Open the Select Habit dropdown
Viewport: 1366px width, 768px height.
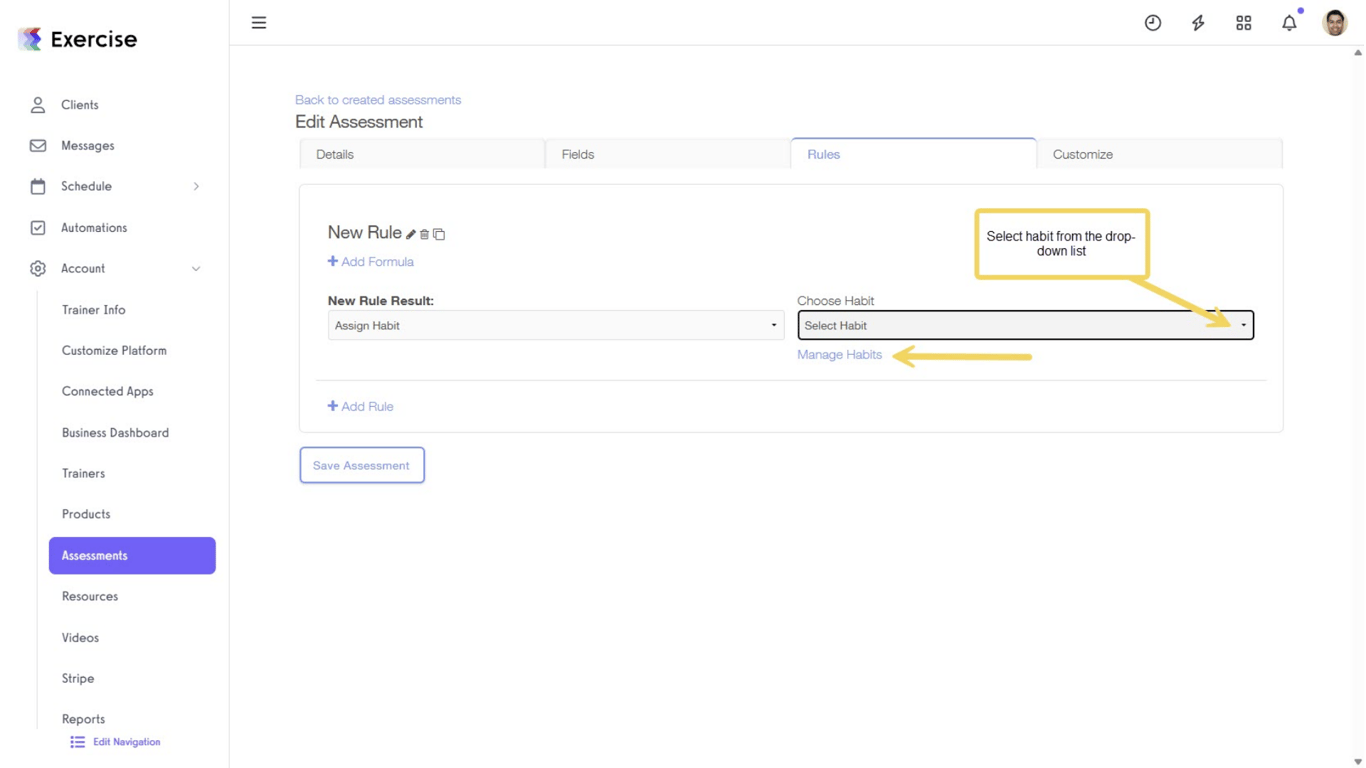[1025, 325]
